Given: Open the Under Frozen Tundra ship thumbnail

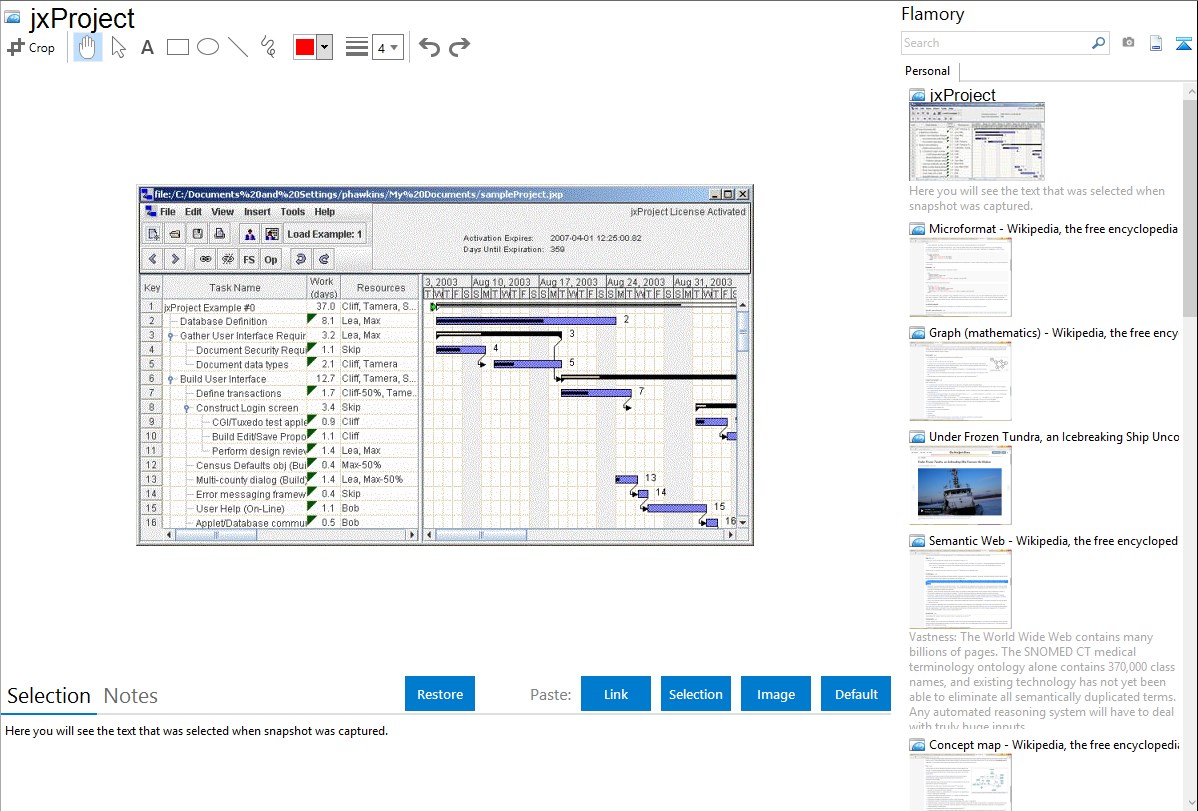Looking at the screenshot, I should pyautogui.click(x=960, y=485).
